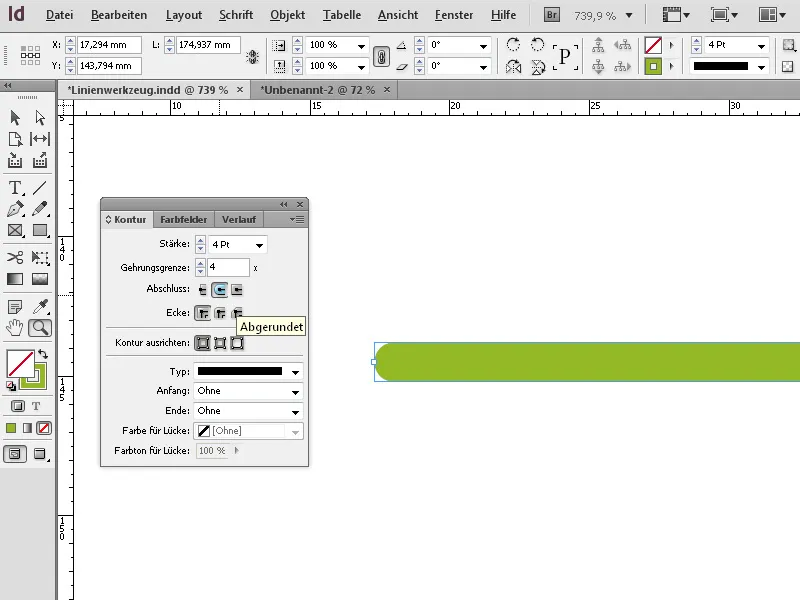
Task: Open the zoom level 739,9 % dropdown
Action: click(x=629, y=15)
